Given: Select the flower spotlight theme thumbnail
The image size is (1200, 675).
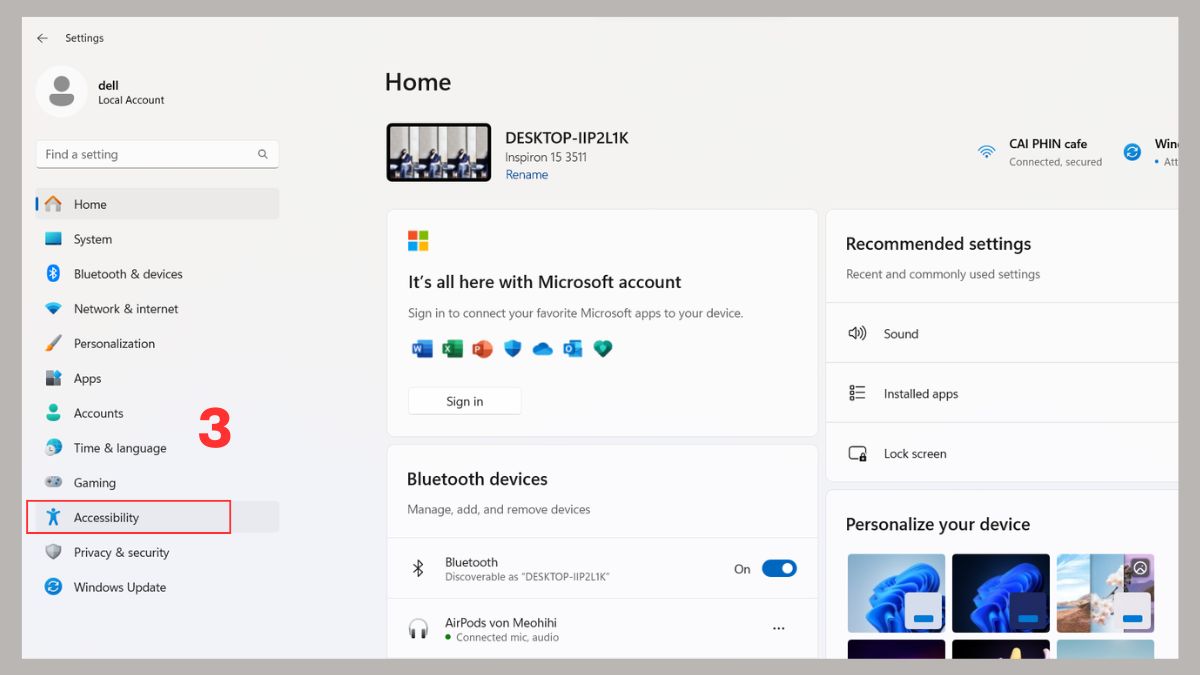Looking at the screenshot, I should coord(1105,593).
